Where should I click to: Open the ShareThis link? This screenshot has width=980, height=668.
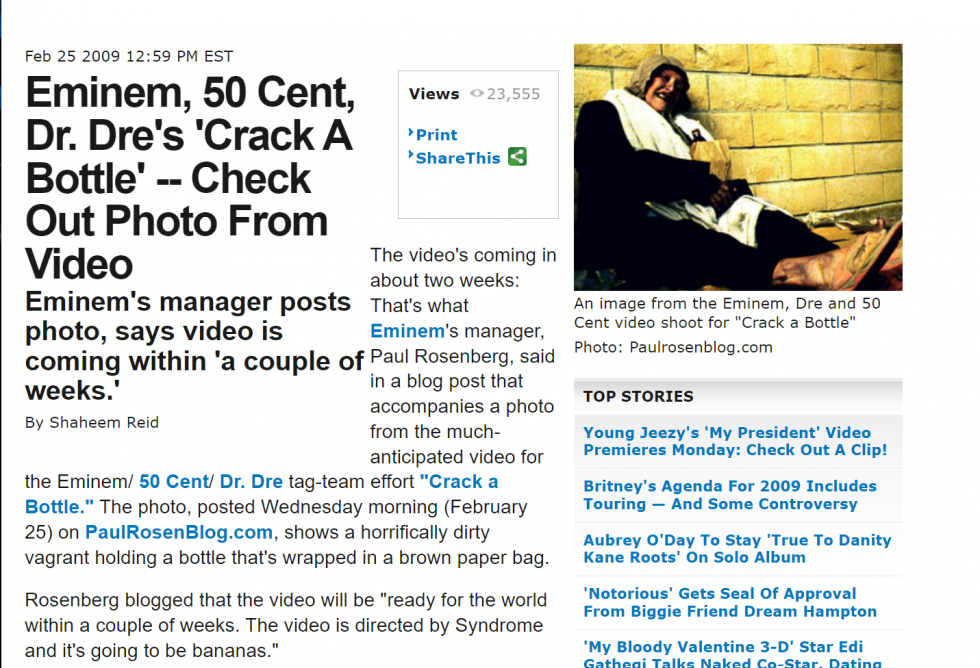(x=458, y=158)
